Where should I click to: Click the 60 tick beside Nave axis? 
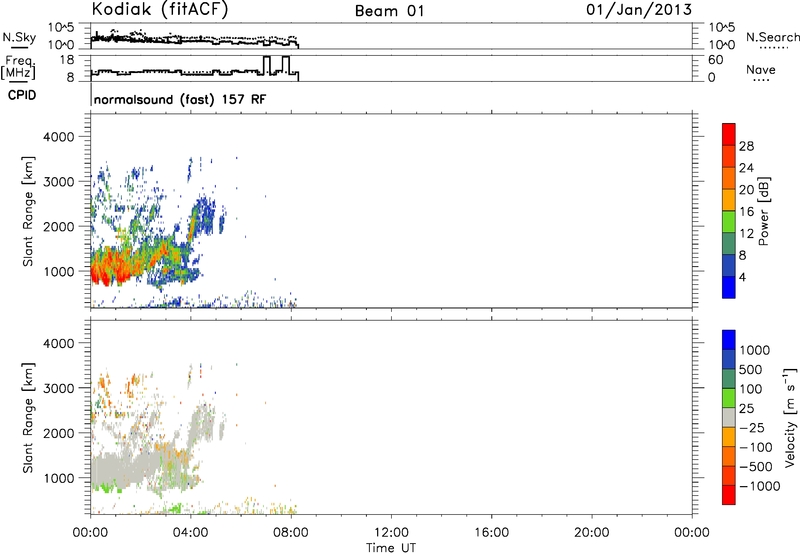coord(715,60)
